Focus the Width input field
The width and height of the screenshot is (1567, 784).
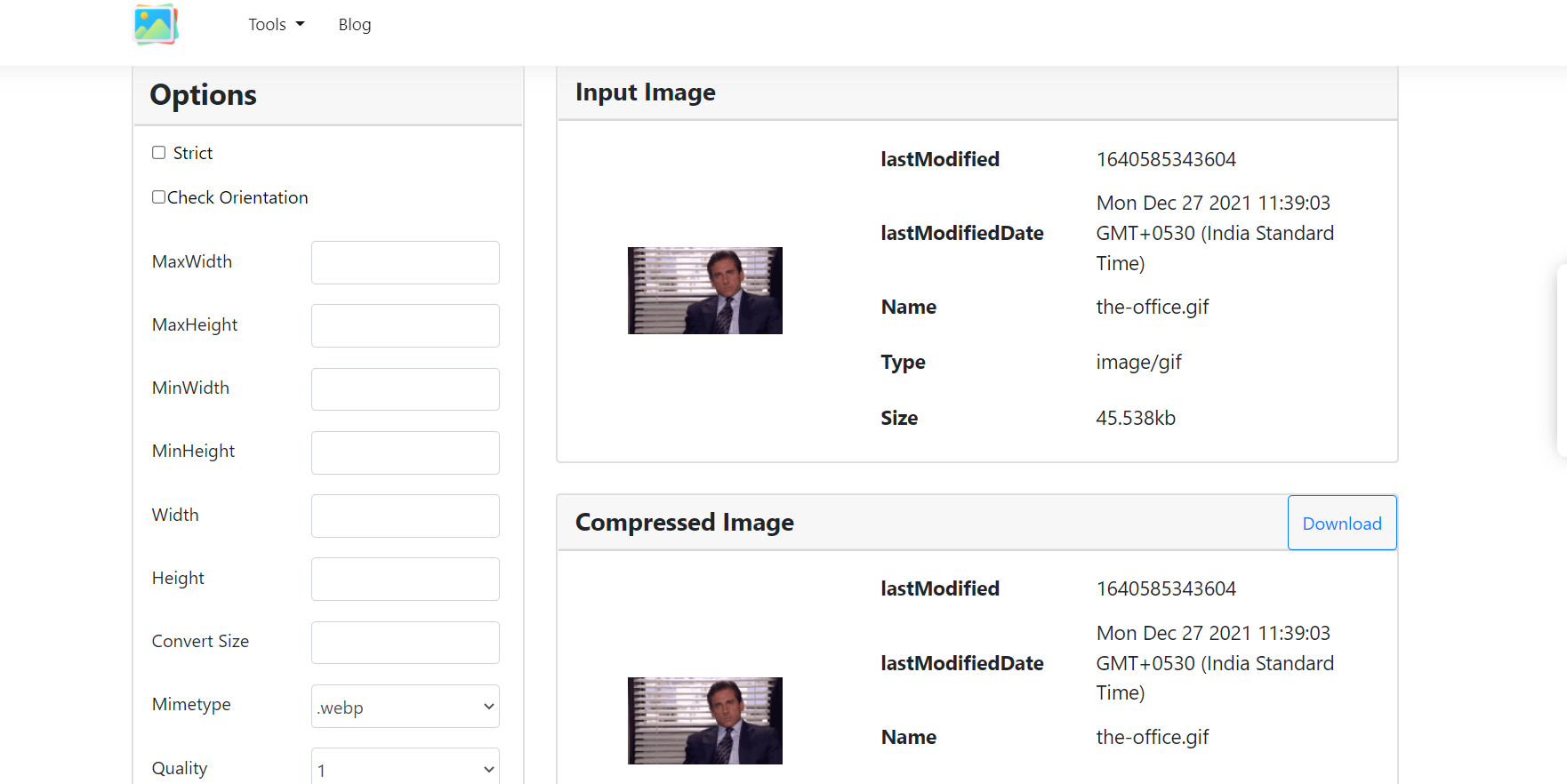405,516
